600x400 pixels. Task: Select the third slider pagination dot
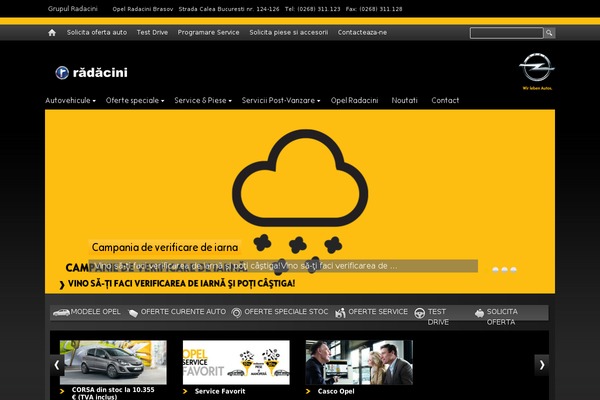pyautogui.click(x=514, y=270)
